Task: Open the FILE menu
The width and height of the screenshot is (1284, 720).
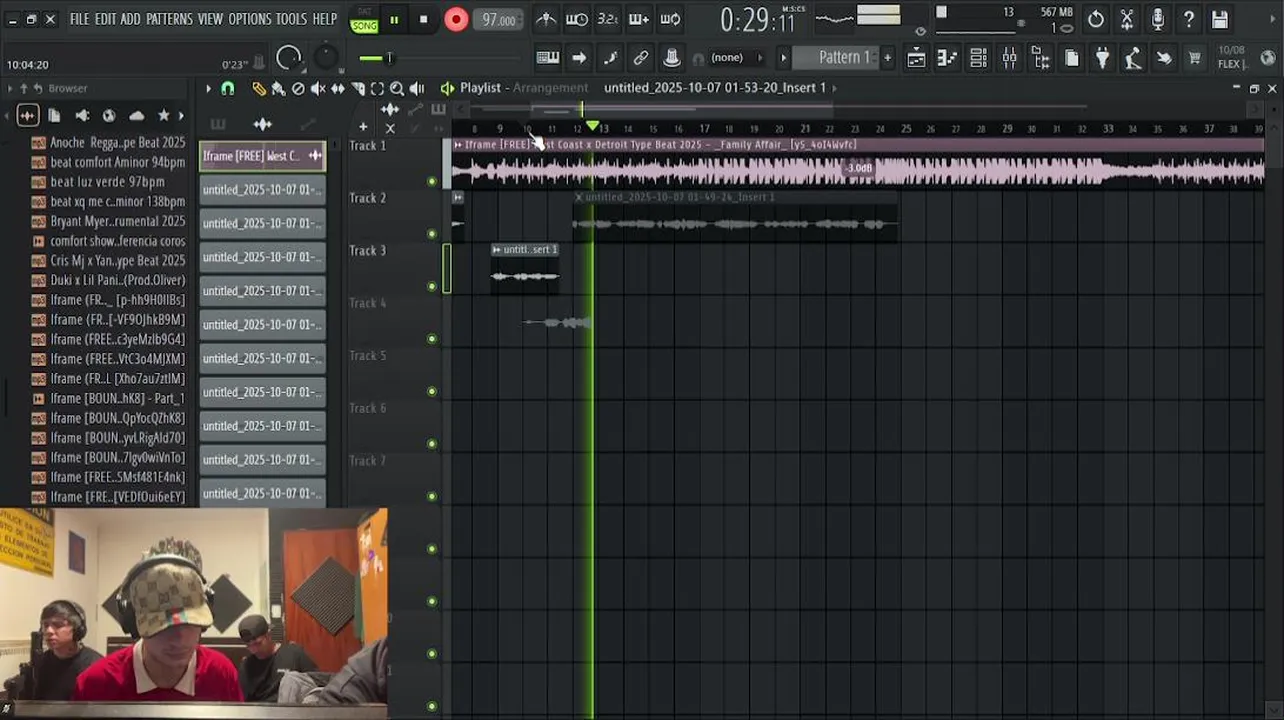Action: (x=79, y=19)
